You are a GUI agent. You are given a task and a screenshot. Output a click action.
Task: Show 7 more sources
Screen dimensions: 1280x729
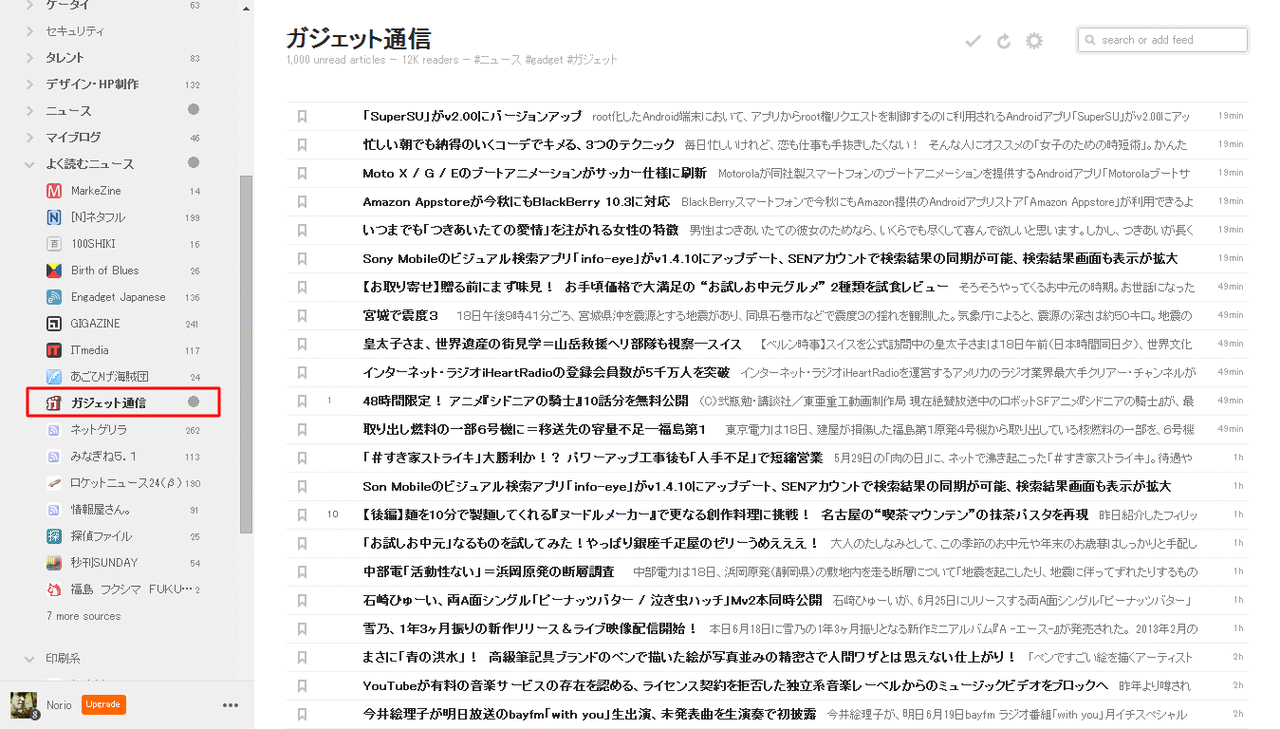83,616
